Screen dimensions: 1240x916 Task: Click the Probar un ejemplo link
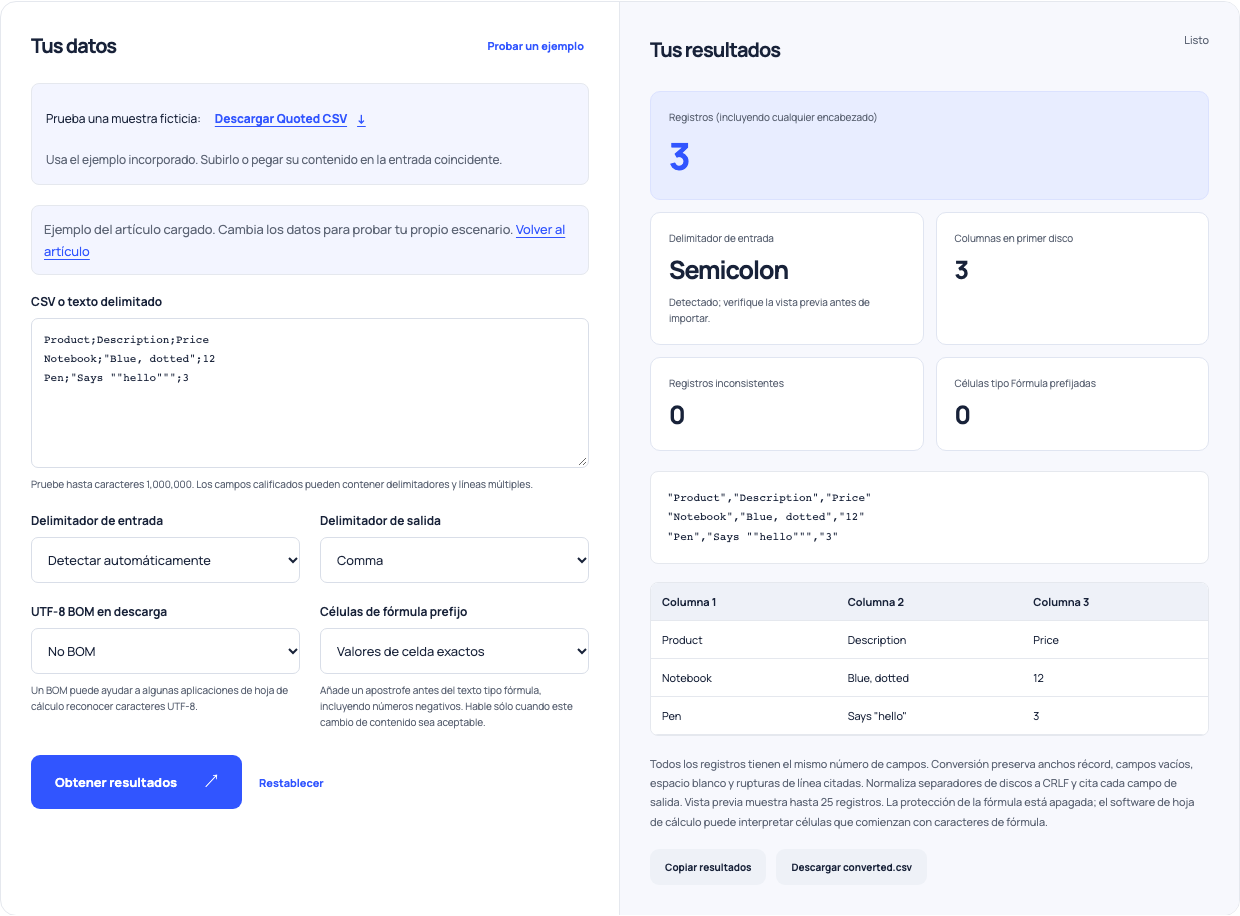pos(535,46)
